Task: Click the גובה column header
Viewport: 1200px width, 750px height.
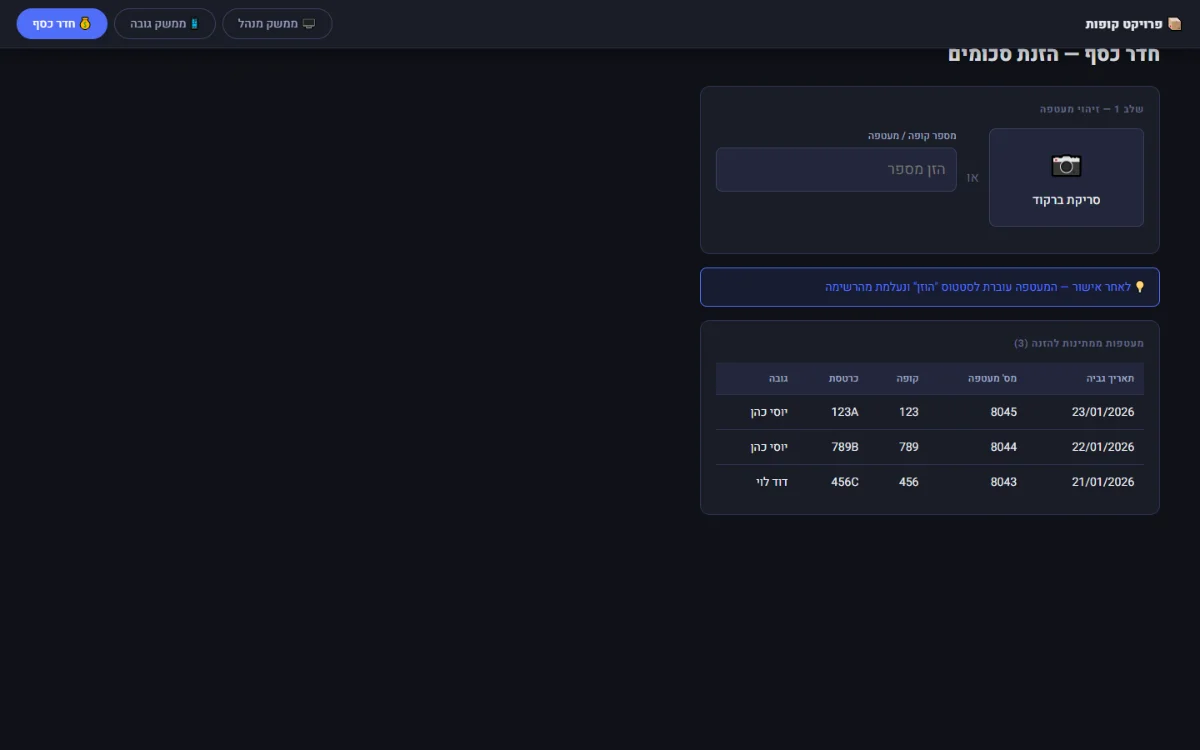Action: click(778, 378)
